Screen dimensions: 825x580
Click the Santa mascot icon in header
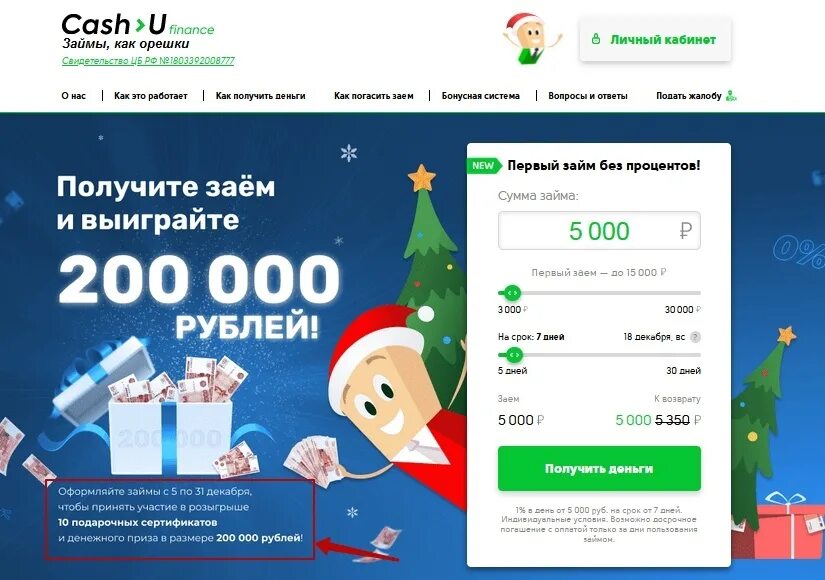coord(532,40)
